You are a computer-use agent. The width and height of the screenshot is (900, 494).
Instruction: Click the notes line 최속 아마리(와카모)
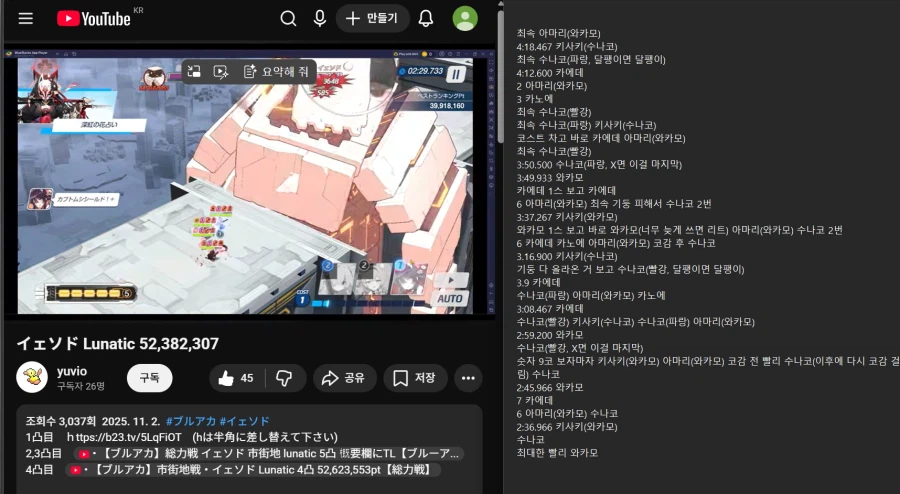[558, 33]
